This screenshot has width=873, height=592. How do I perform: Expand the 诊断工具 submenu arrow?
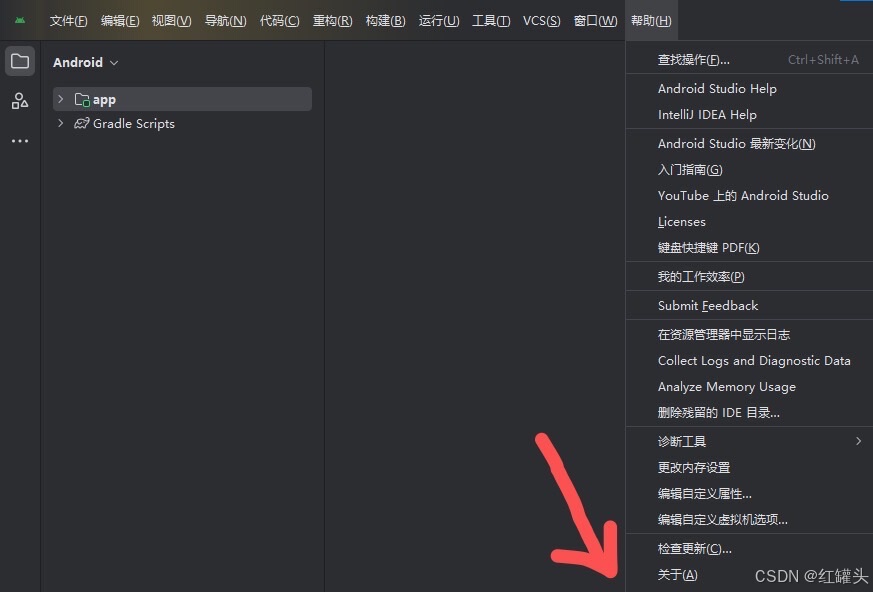859,441
